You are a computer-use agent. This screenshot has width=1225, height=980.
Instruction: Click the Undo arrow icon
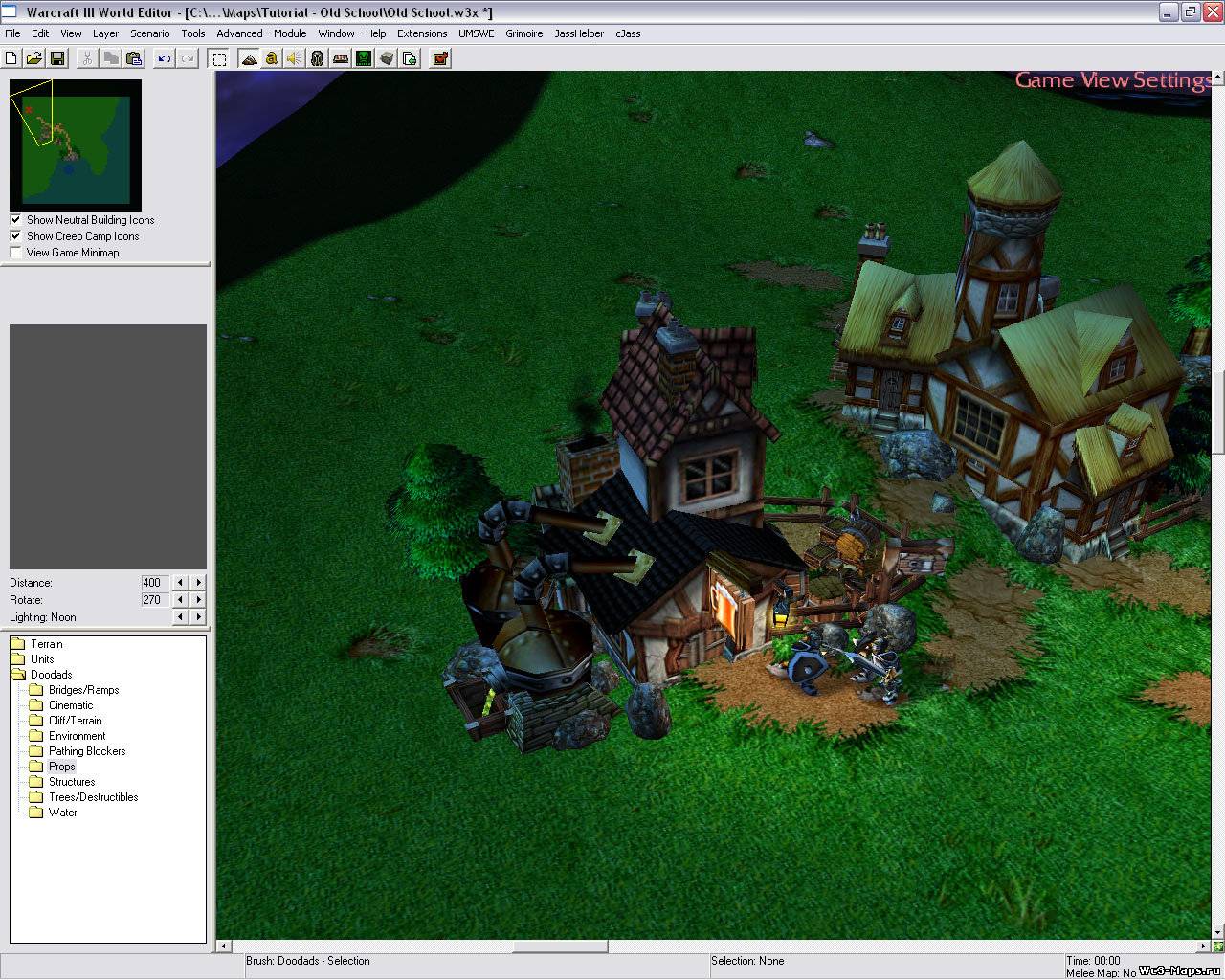click(x=165, y=58)
